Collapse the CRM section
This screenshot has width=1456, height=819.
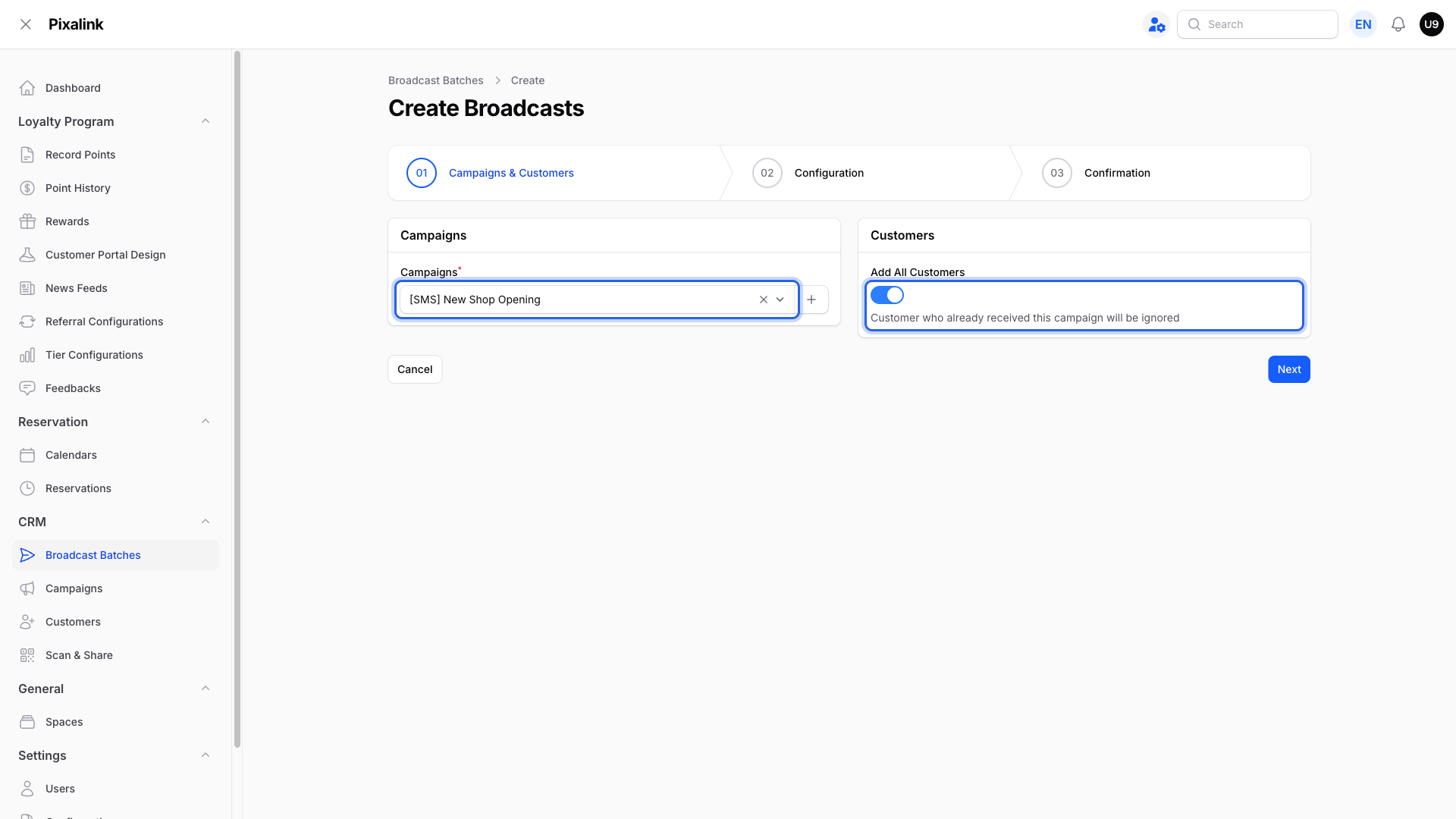point(206,522)
